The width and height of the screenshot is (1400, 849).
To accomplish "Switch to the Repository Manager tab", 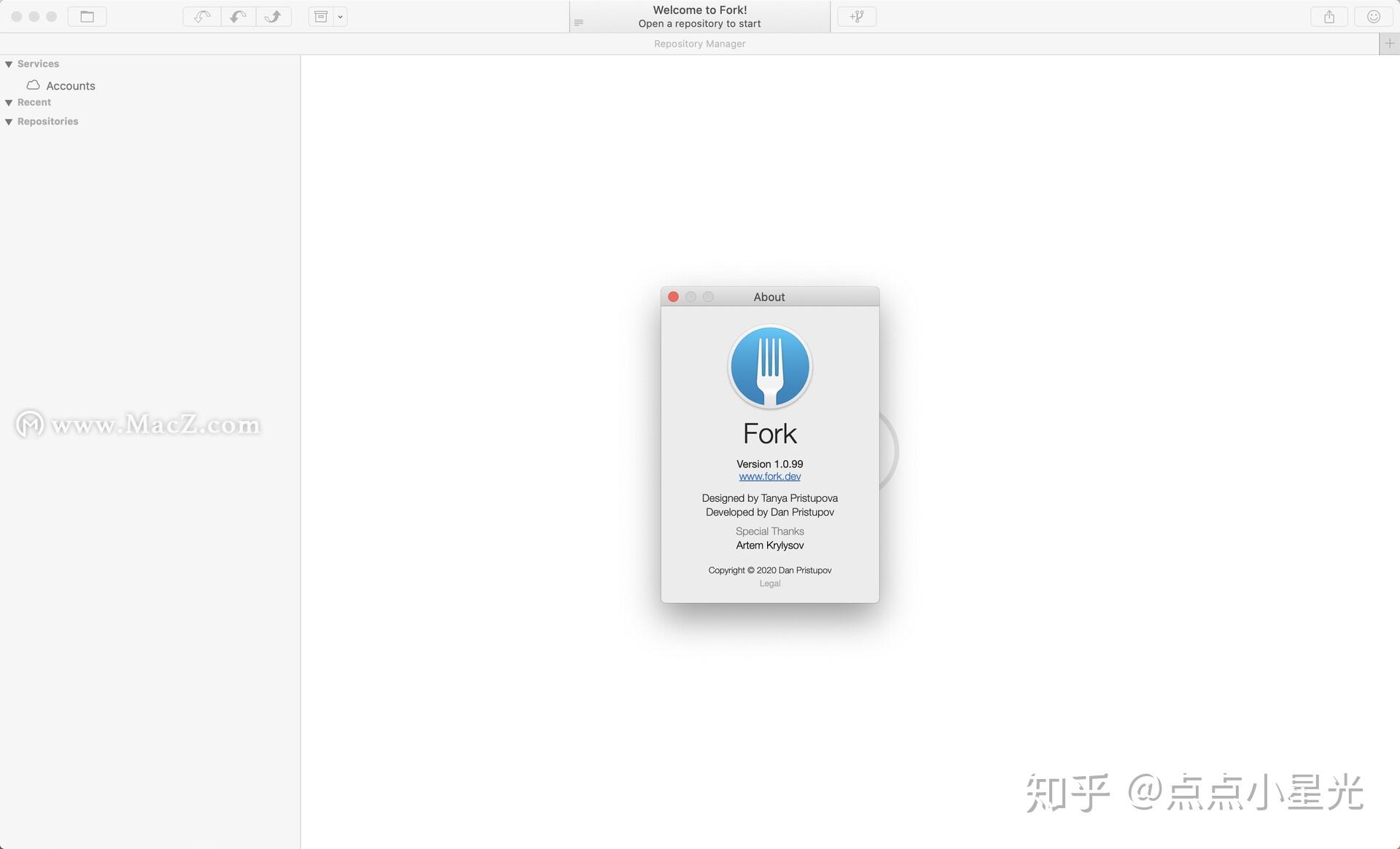I will [x=699, y=44].
